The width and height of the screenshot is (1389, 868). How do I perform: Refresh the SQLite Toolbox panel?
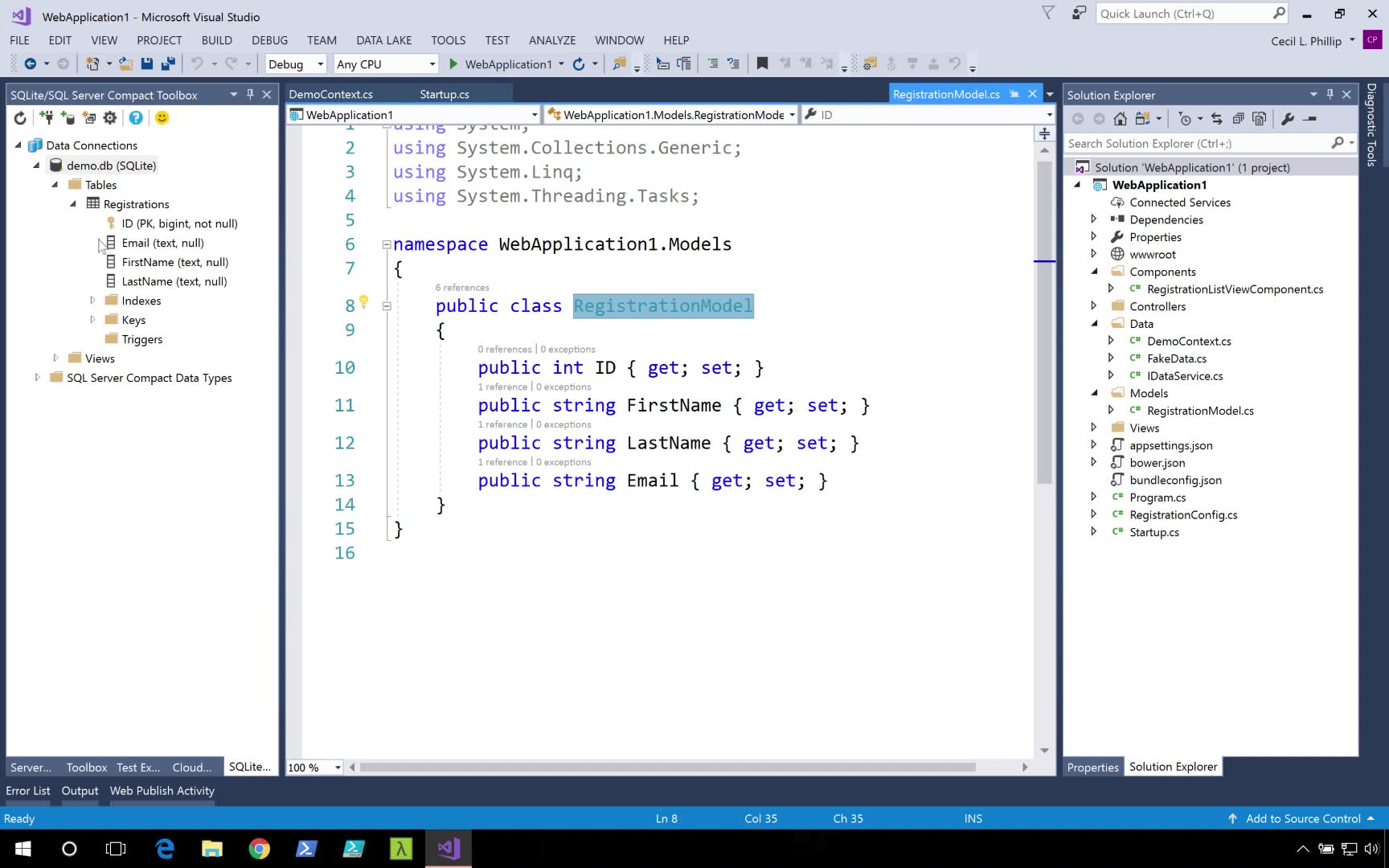pos(20,118)
